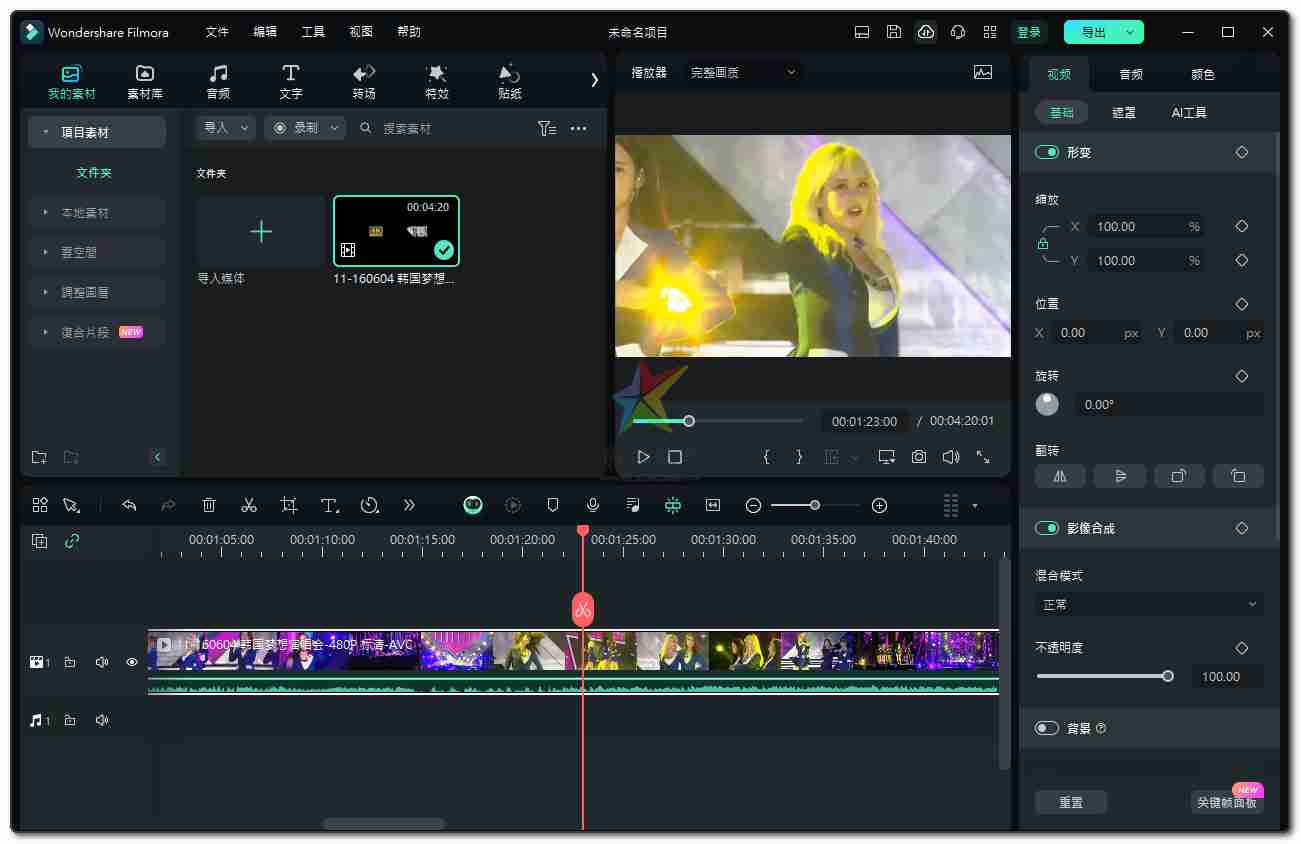Enable the 背景 background switch
The image size is (1301, 844).
(x=1047, y=728)
